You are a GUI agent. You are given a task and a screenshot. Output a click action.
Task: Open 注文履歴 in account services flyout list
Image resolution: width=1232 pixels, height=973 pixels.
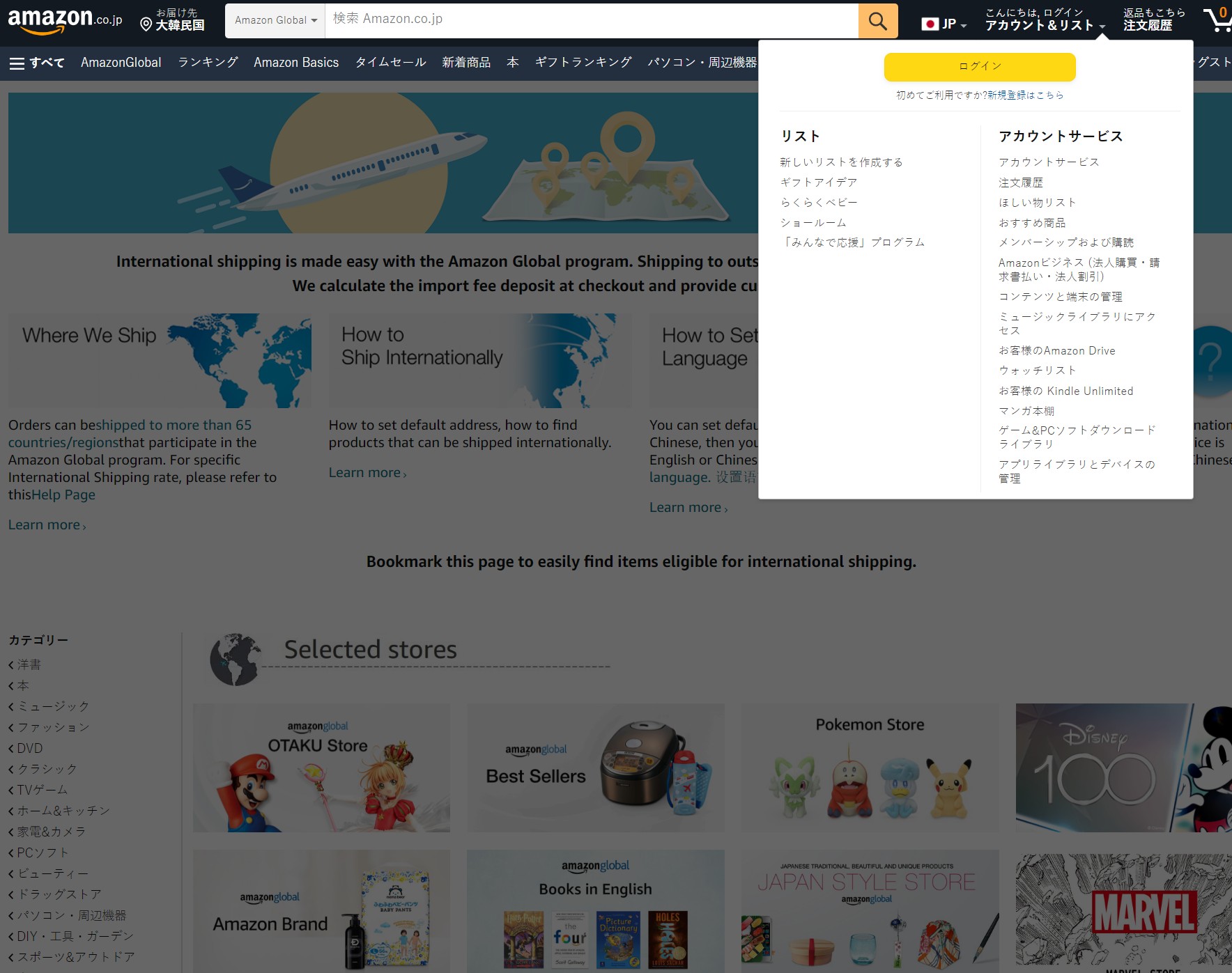pyautogui.click(x=1021, y=182)
